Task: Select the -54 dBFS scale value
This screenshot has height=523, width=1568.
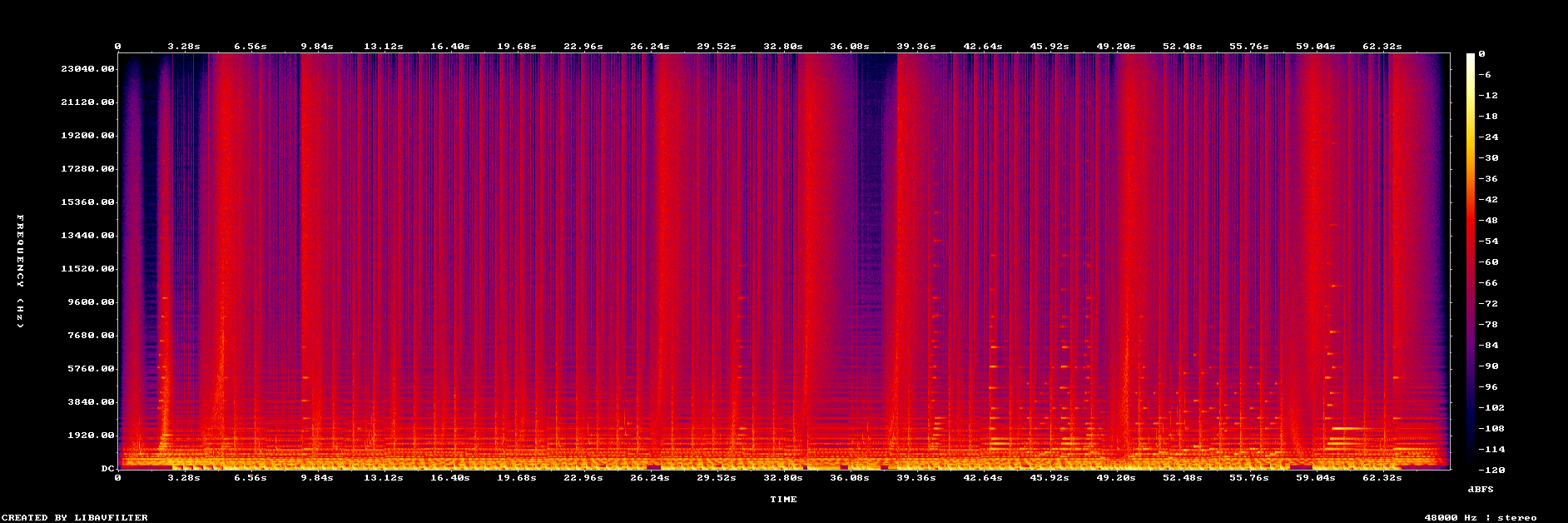Action: (1487, 242)
